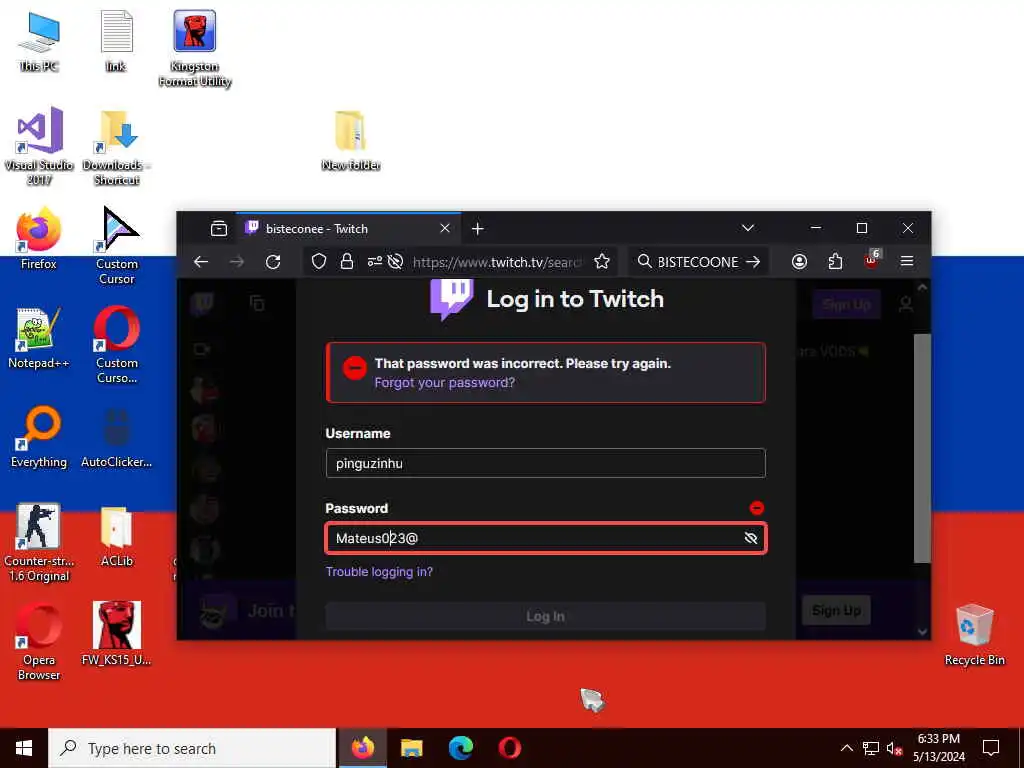Bookmark this page with star icon
This screenshot has width=1024, height=768.
tap(601, 262)
